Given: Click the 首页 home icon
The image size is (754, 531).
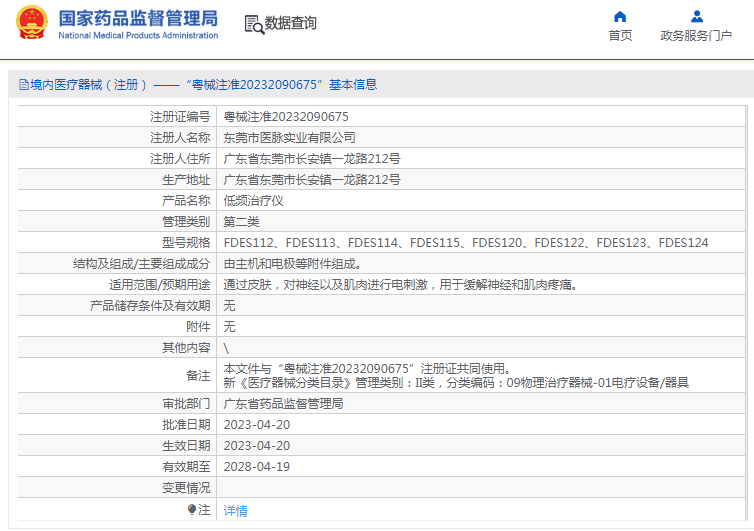Looking at the screenshot, I should [x=620, y=17].
